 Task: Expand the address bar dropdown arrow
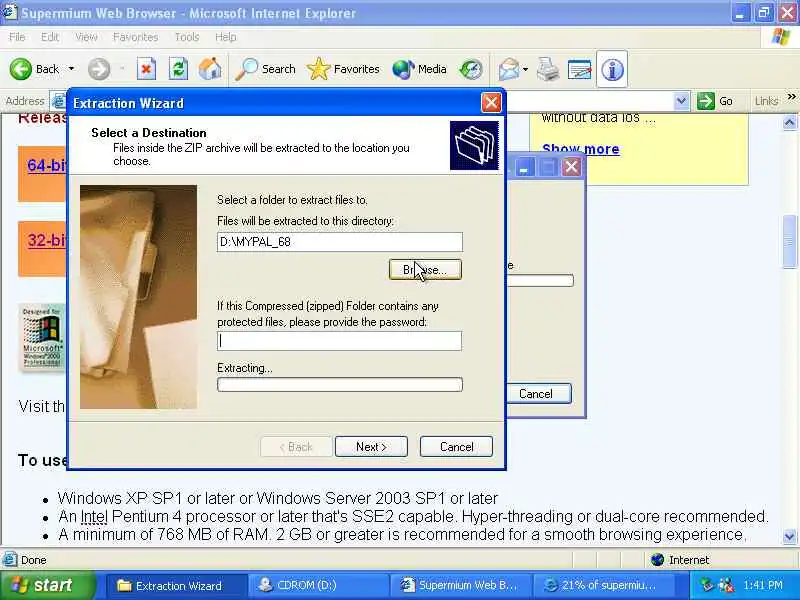[x=681, y=101]
